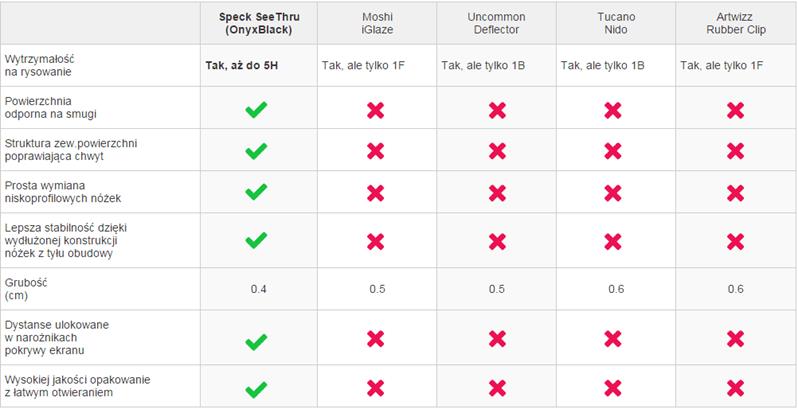Click Artwizz Rubber Clip cross in packaging row

[x=735, y=389]
